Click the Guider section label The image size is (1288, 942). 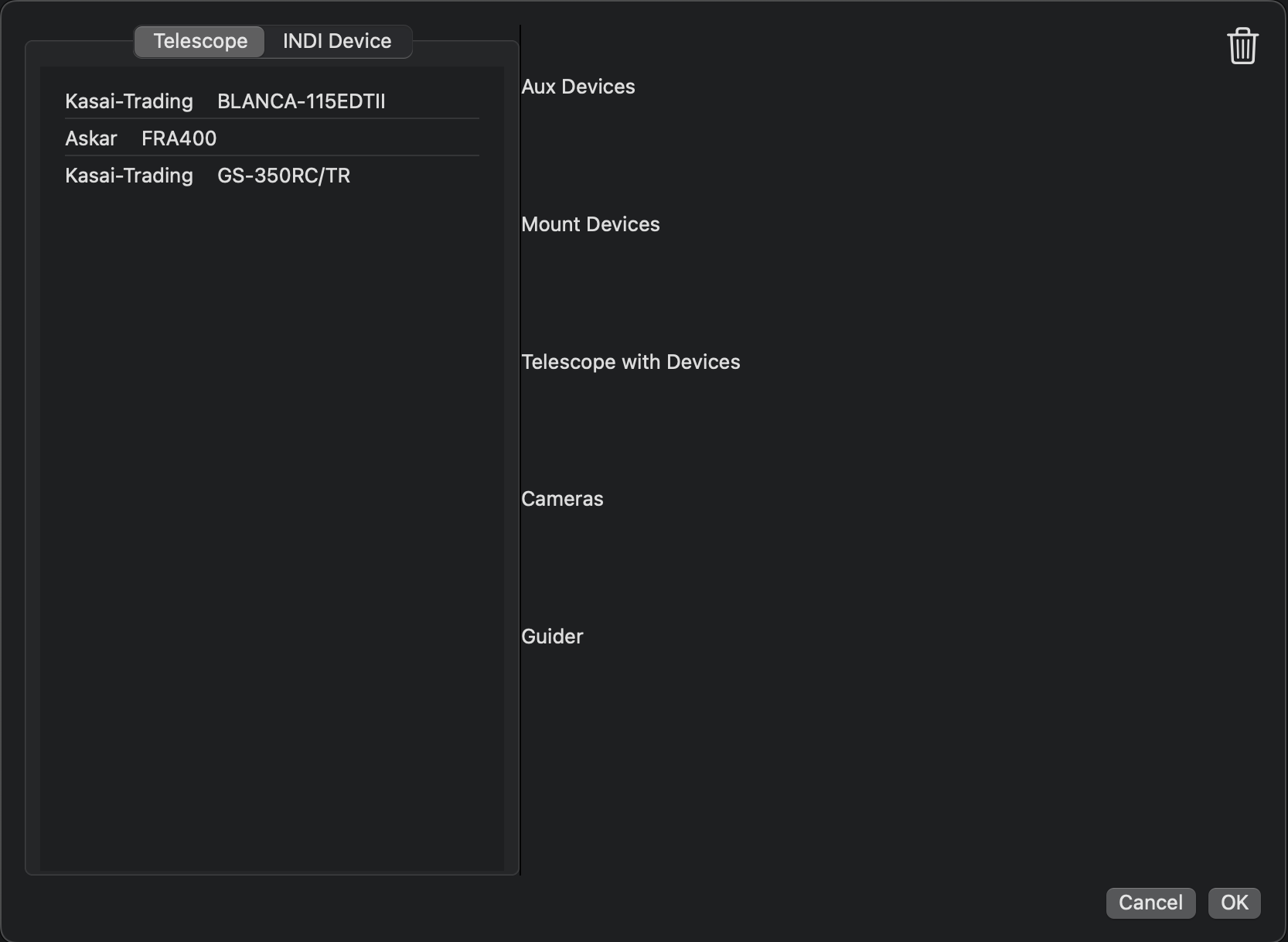click(x=552, y=637)
